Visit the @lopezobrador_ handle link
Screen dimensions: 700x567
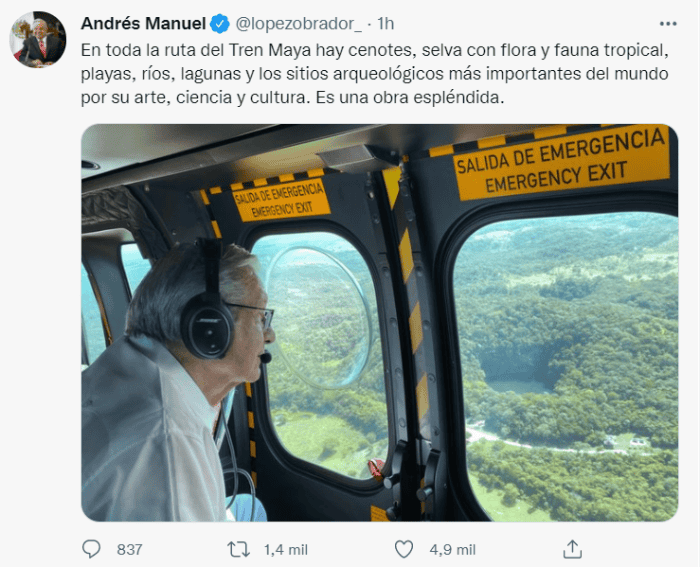pos(298,24)
